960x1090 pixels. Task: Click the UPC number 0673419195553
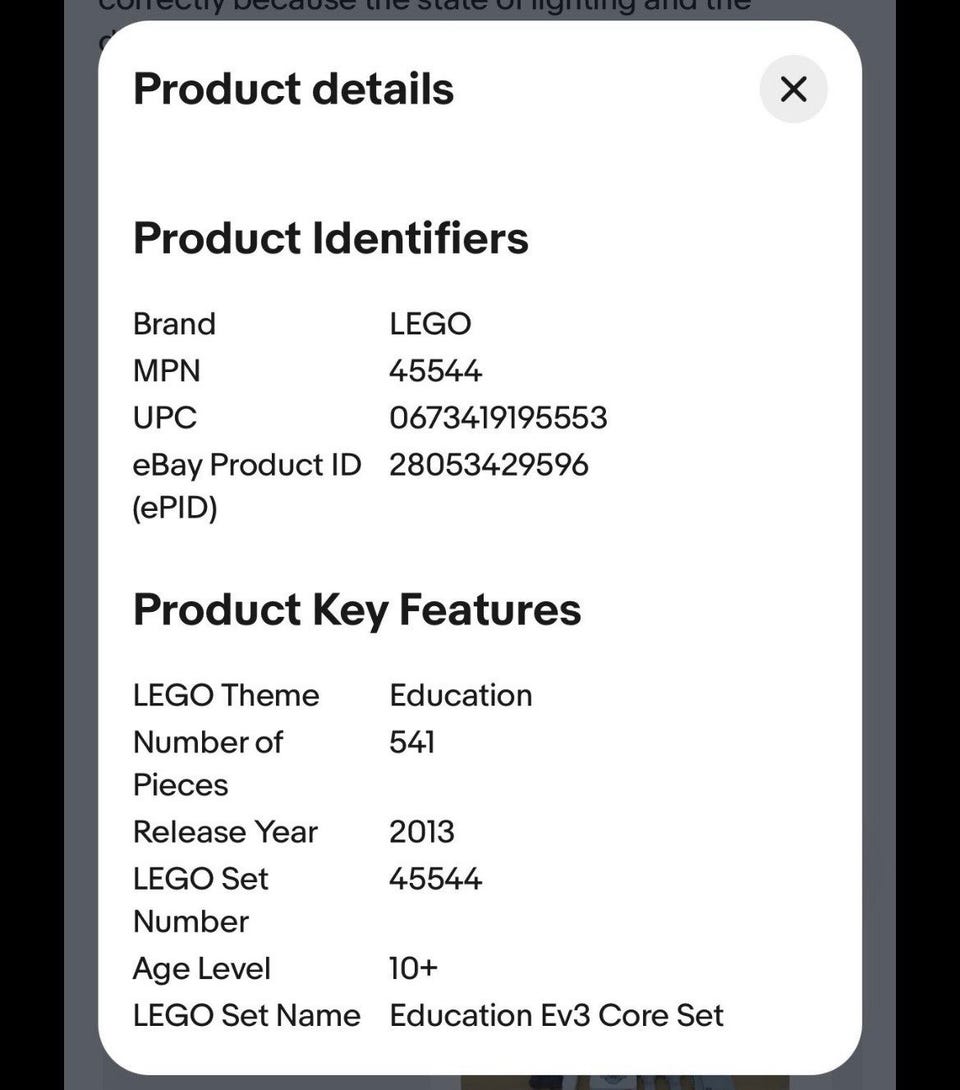pyautogui.click(x=498, y=417)
